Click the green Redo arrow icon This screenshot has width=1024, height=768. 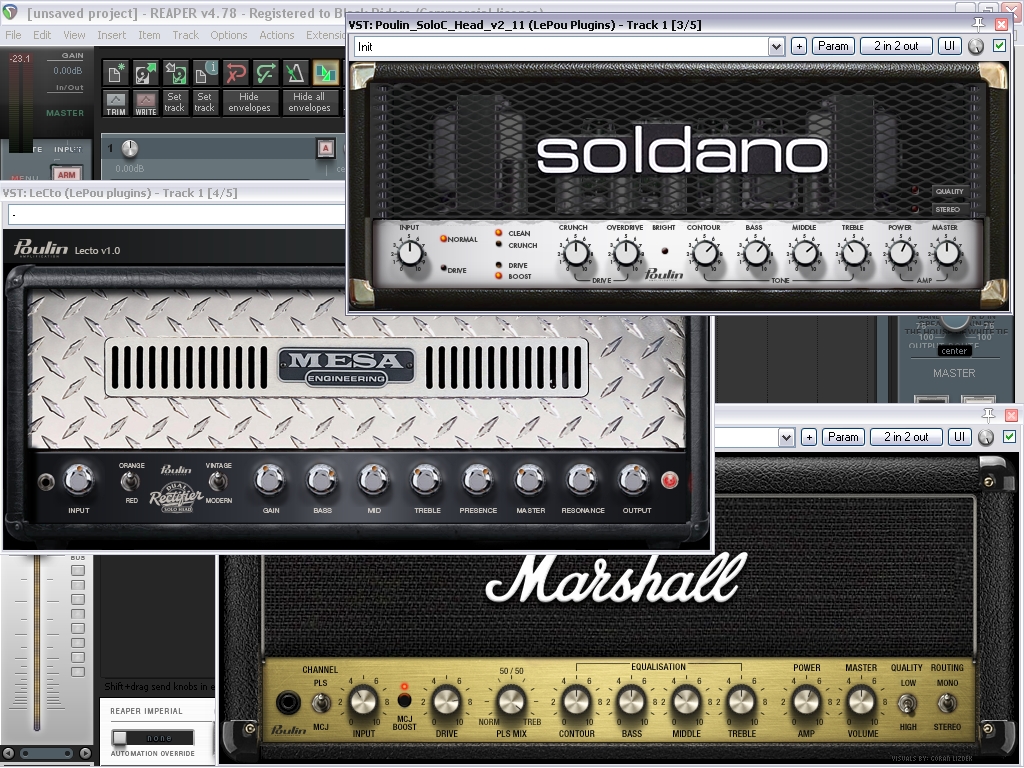(265, 73)
